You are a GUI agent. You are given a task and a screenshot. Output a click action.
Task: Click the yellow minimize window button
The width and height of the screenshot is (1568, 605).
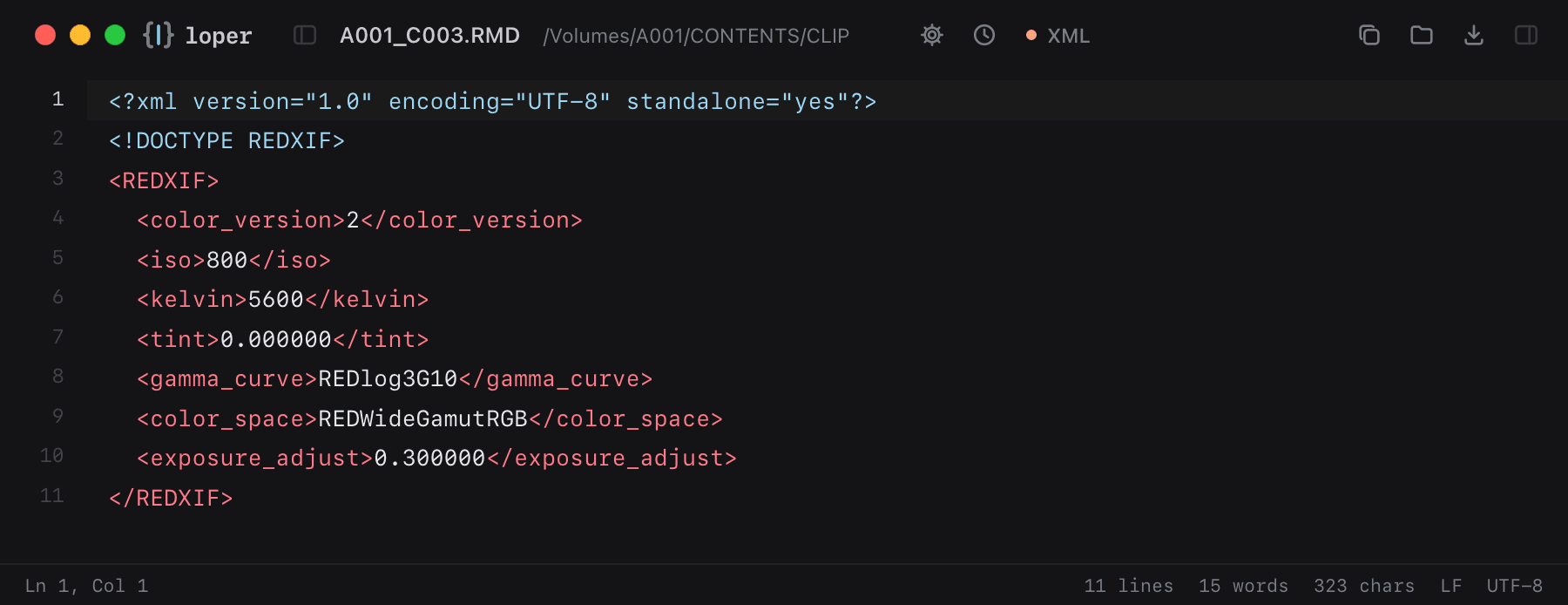click(80, 35)
